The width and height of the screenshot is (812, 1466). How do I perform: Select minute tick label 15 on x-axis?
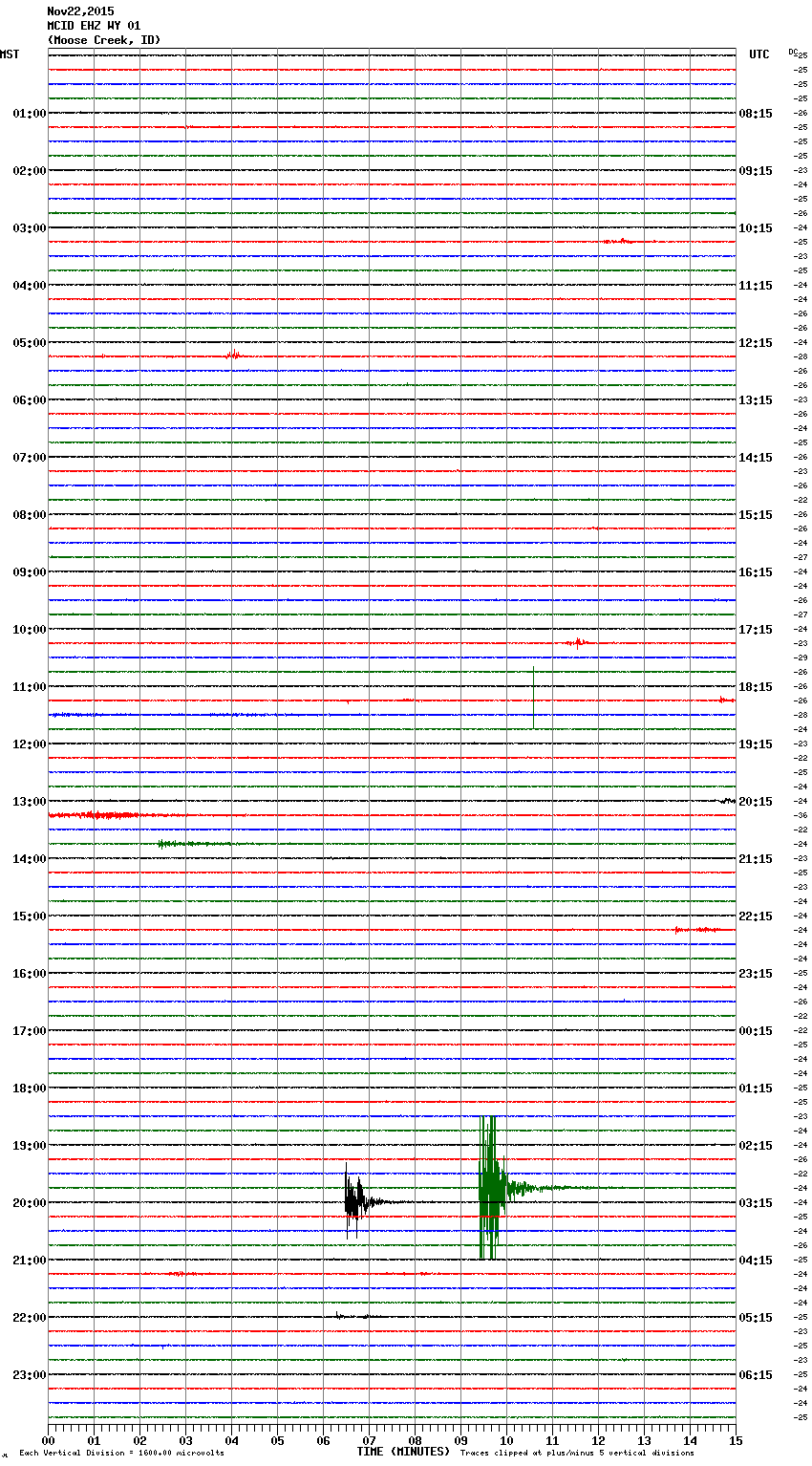[736, 1440]
